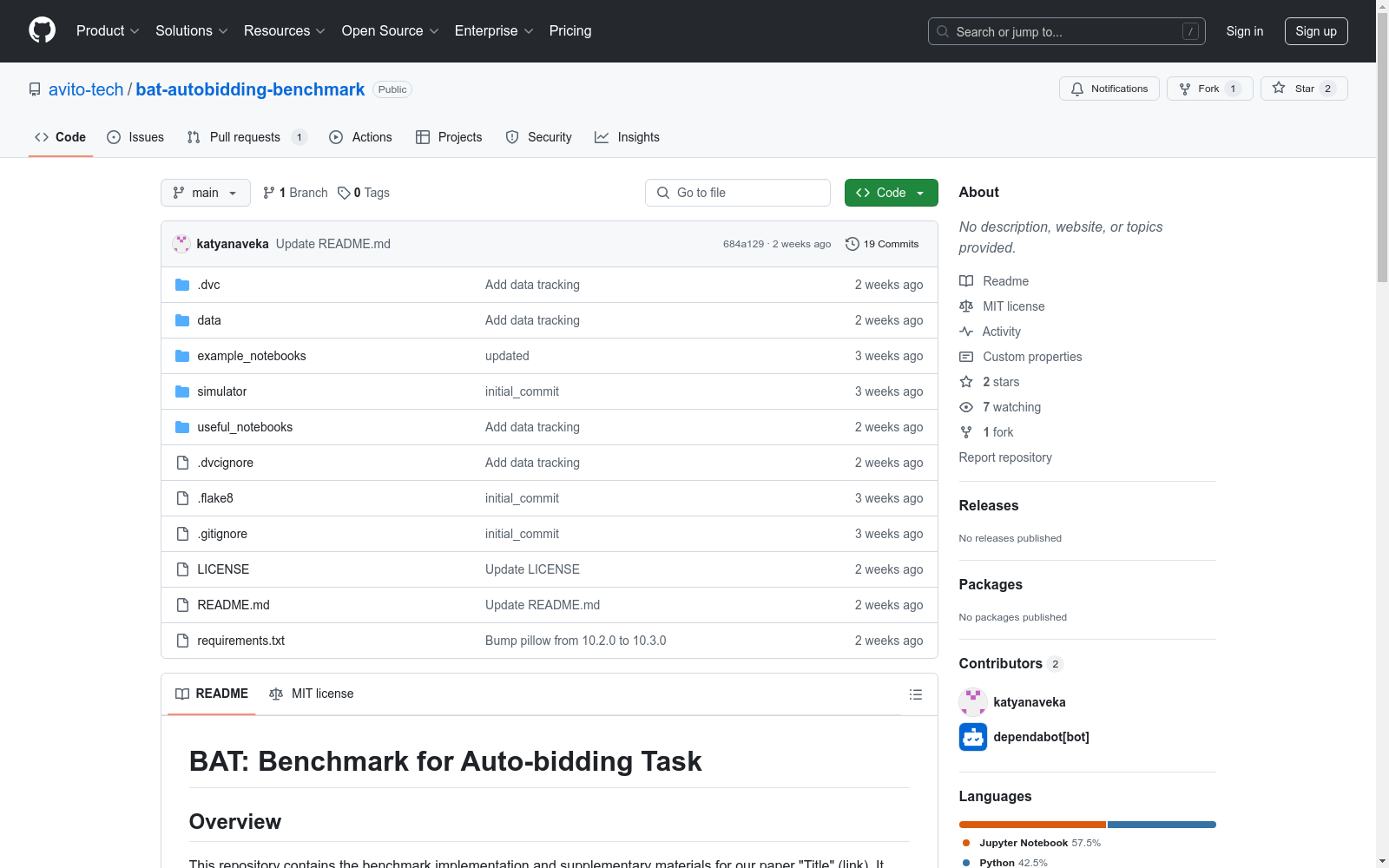Image resolution: width=1389 pixels, height=868 pixels.
Task: Click the orange Jupyter Notebook language bar
Action: [x=1032, y=825]
